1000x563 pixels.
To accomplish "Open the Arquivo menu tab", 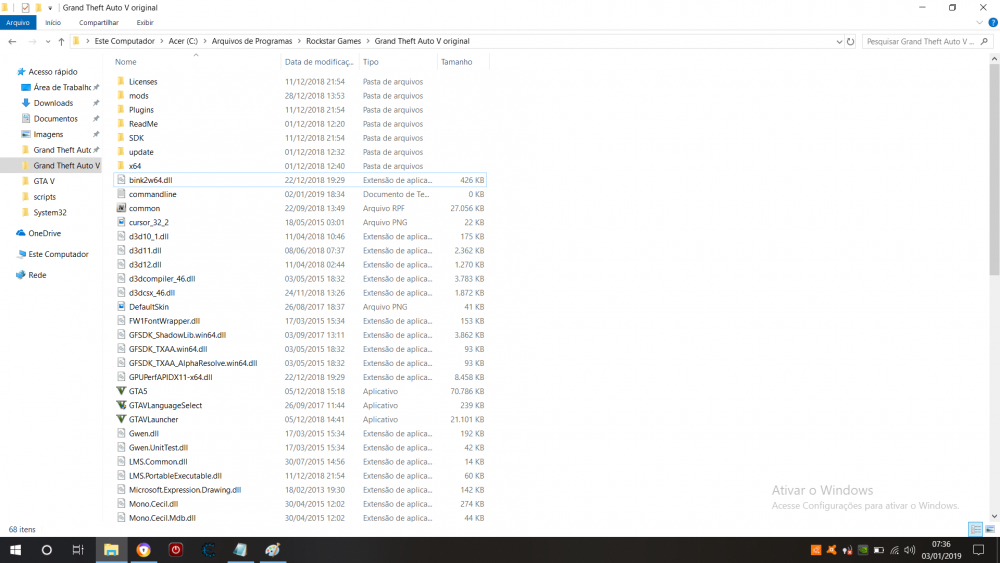I will [18, 22].
